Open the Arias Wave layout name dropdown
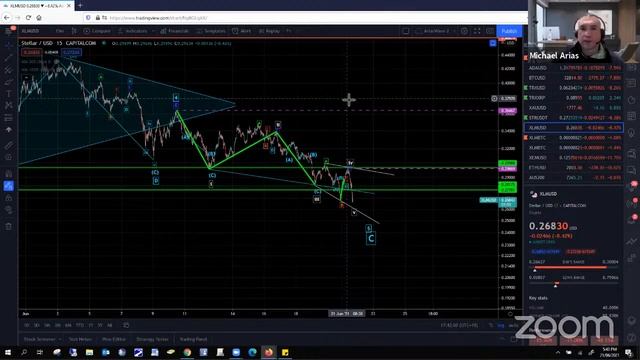The height and width of the screenshot is (360, 640). [435, 31]
